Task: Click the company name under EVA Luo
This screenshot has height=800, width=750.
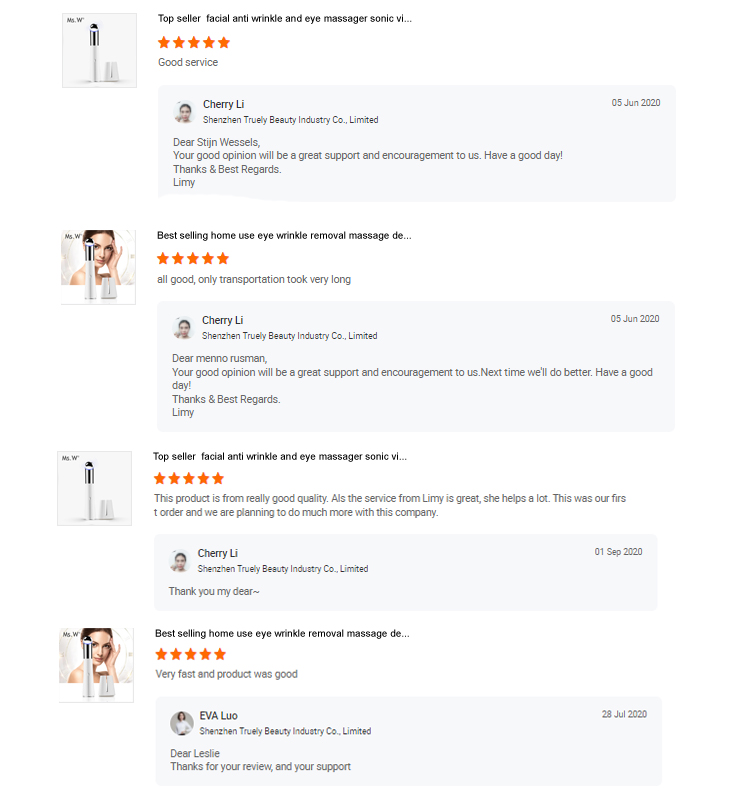Action: click(x=285, y=731)
